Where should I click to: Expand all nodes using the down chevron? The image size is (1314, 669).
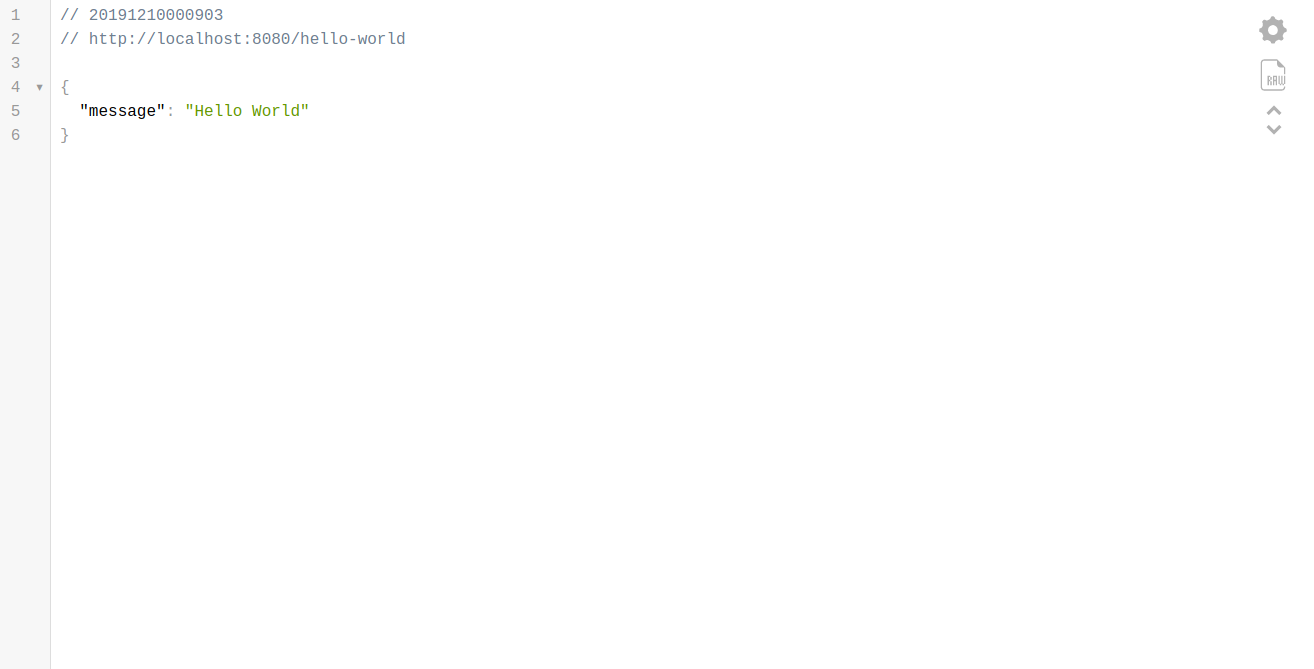(x=1274, y=130)
